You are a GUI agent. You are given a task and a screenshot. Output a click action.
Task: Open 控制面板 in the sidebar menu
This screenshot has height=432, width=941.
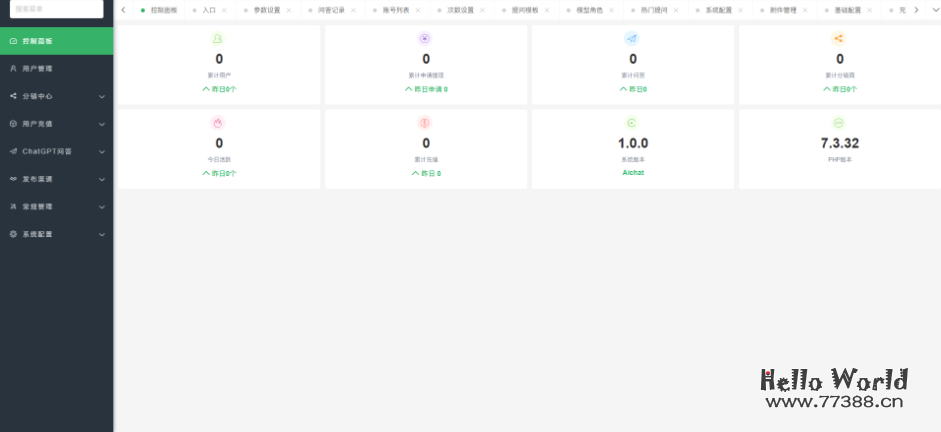point(56,41)
